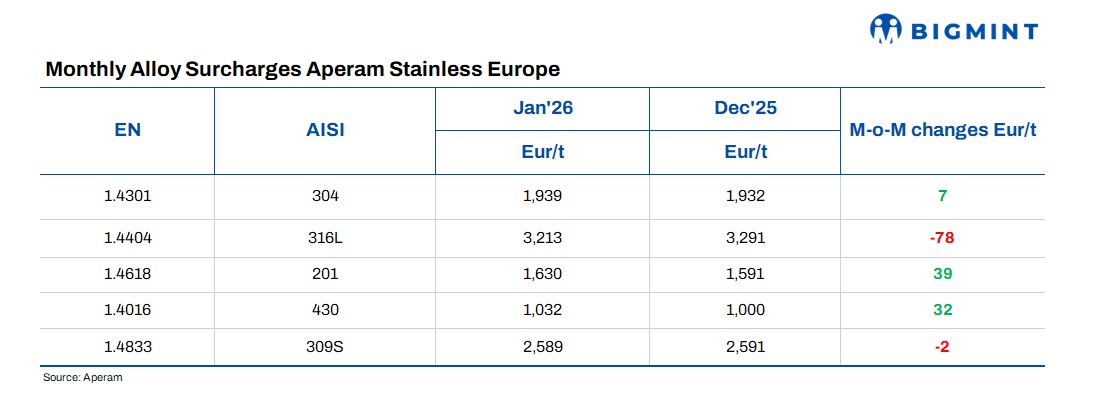Screen dimensions: 1098x406
Task: Click the Source: Aperam footnote
Action: pyautogui.click(x=82, y=378)
